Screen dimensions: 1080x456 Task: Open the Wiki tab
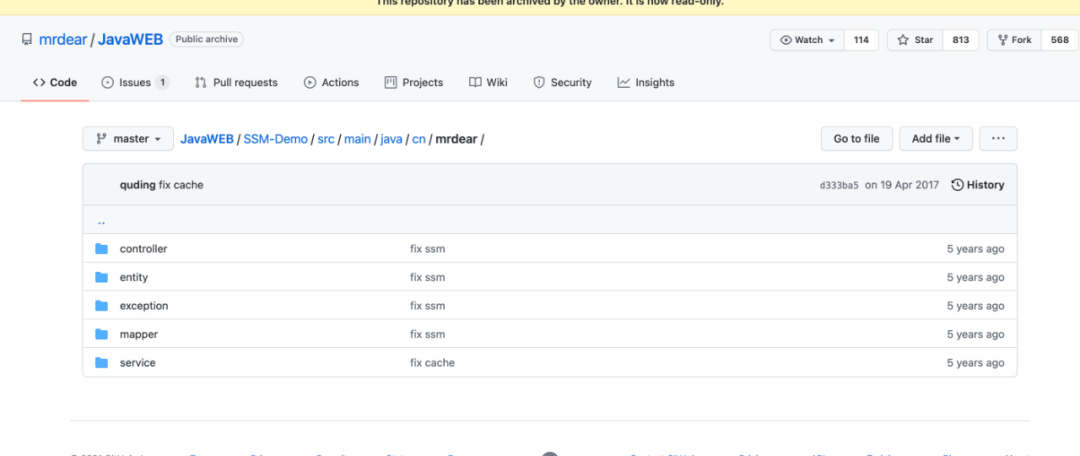coord(488,83)
